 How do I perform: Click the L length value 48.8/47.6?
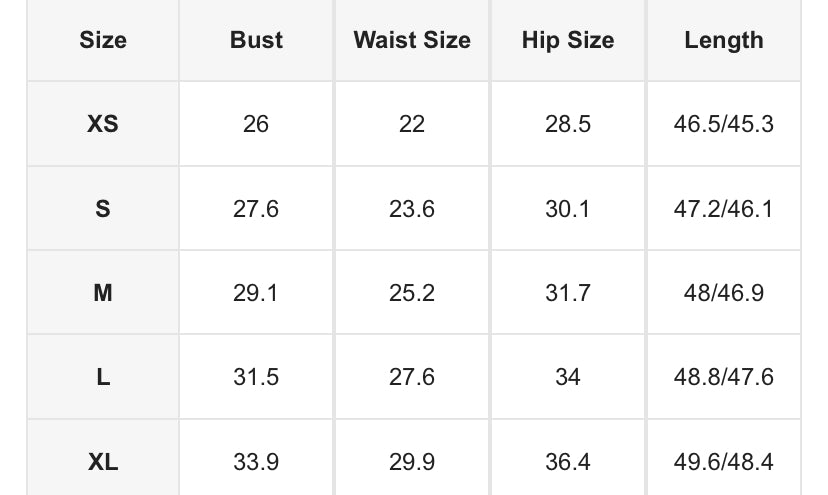[723, 377]
